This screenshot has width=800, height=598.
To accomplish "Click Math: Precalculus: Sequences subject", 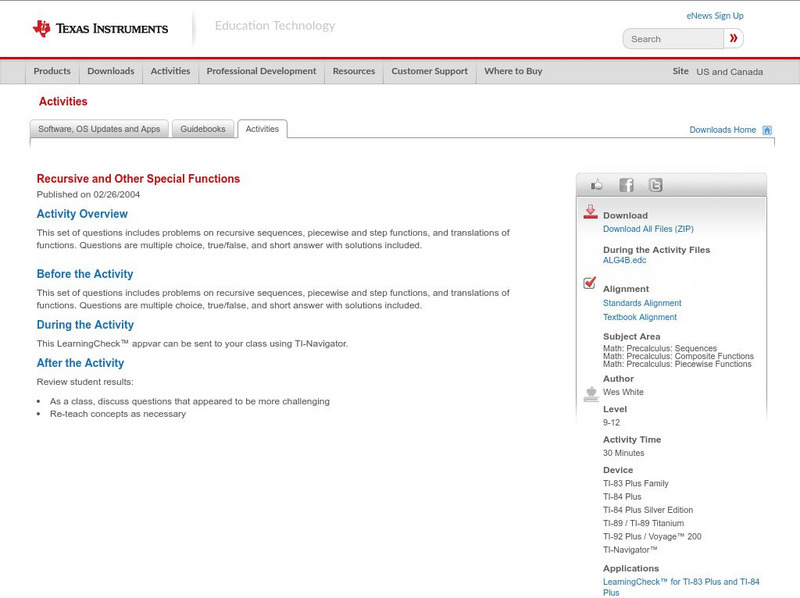I will click(660, 348).
